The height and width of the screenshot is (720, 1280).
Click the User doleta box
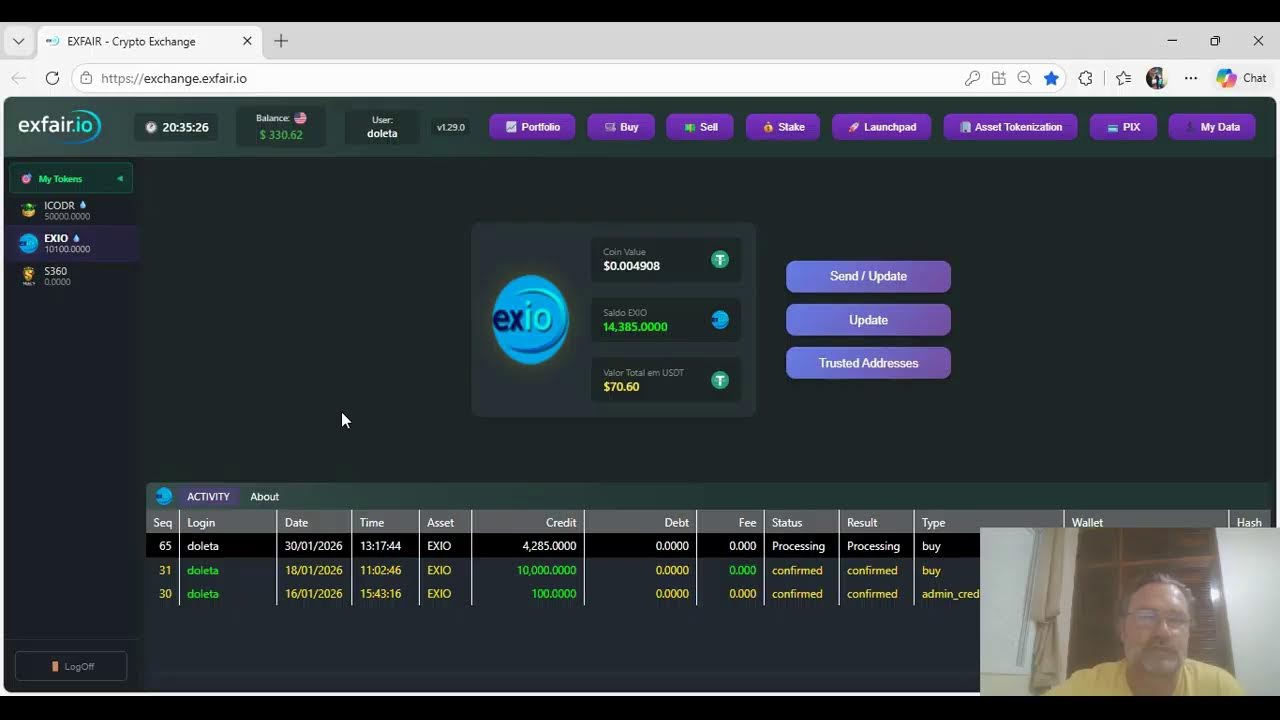[x=382, y=127]
